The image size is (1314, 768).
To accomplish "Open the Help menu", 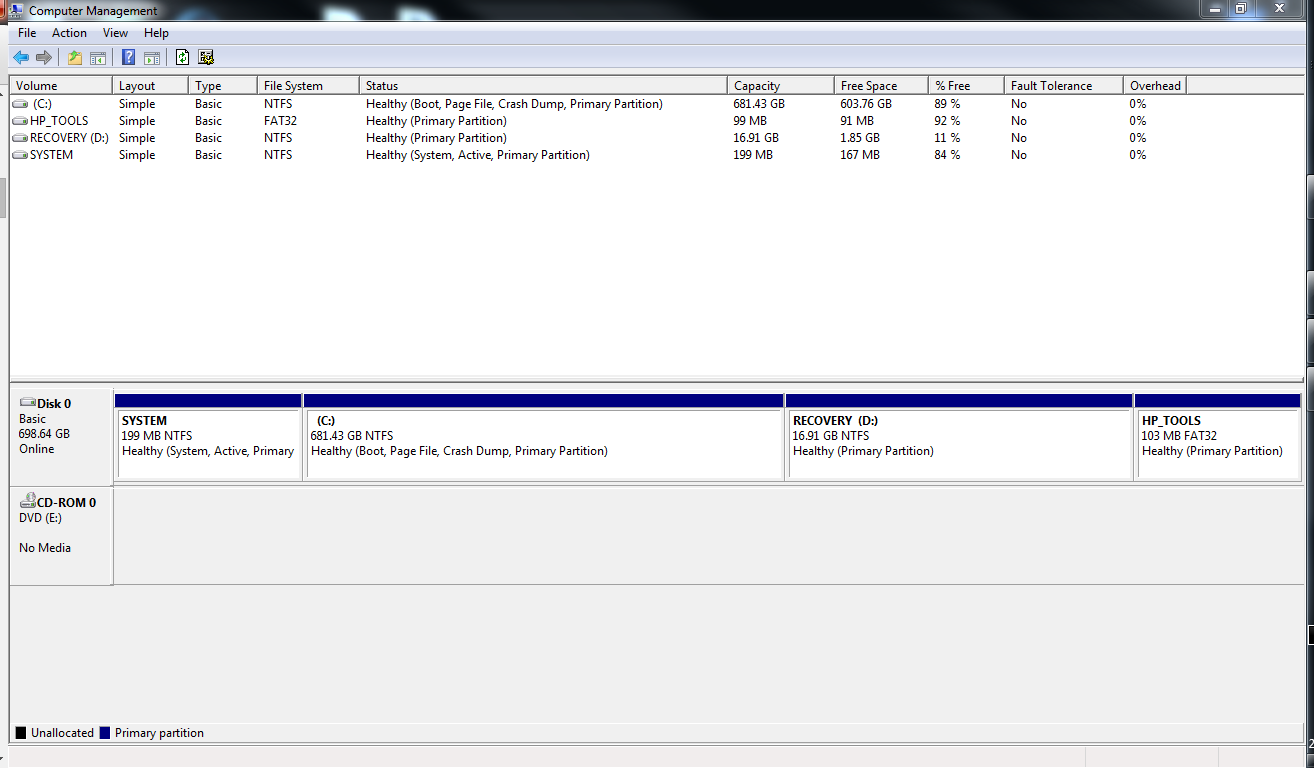I will pyautogui.click(x=156, y=33).
